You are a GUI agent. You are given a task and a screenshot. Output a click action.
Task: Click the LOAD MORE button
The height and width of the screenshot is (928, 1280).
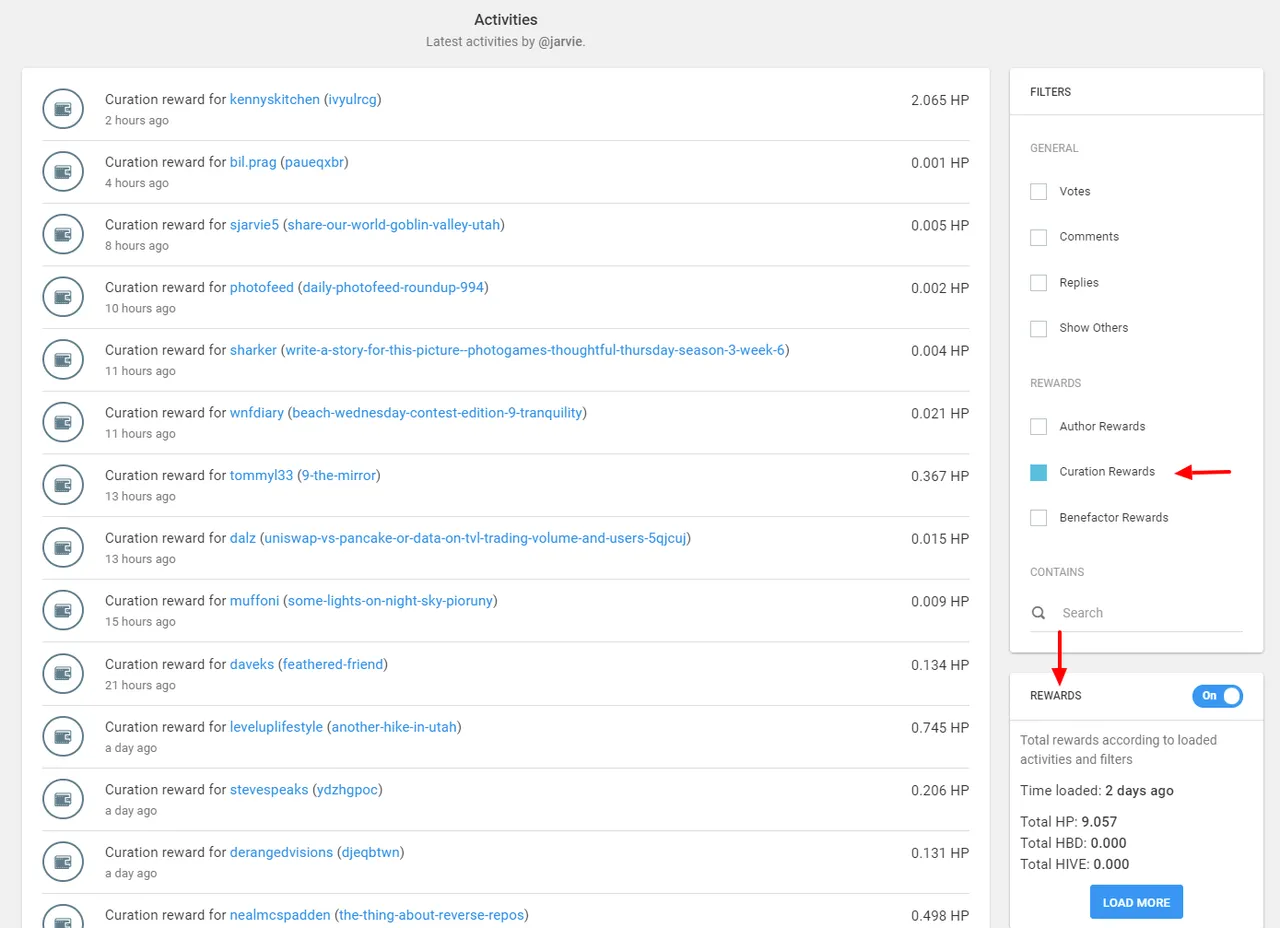click(1136, 902)
